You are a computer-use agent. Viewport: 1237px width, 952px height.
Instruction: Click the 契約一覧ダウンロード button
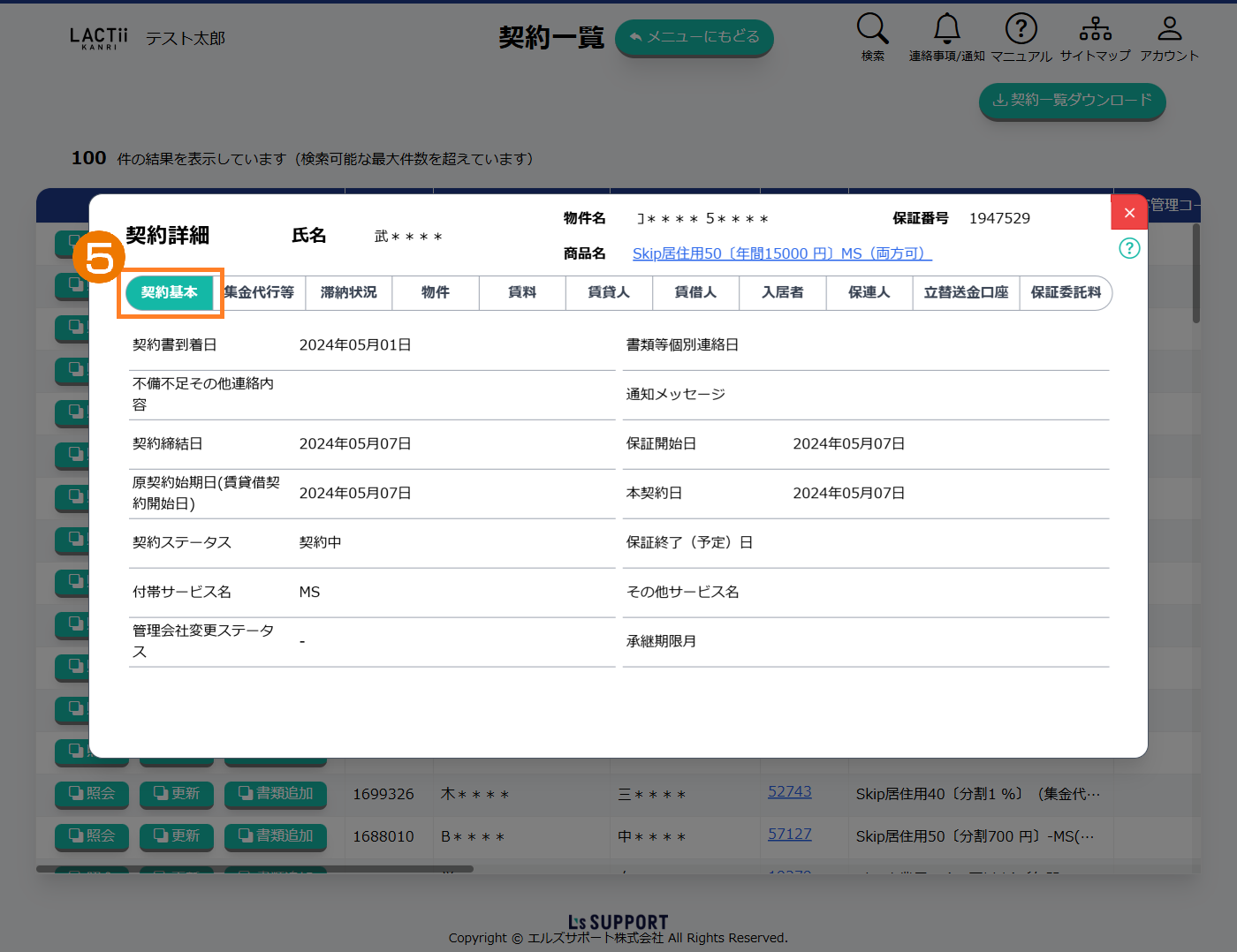pos(1072,101)
